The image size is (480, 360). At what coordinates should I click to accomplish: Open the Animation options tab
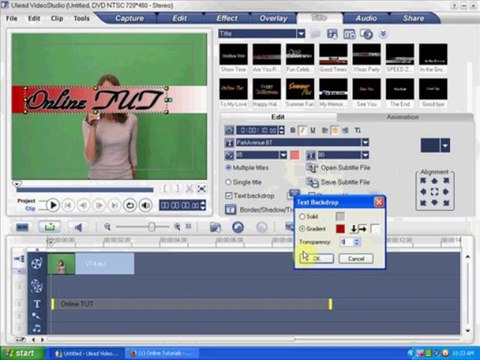click(403, 117)
